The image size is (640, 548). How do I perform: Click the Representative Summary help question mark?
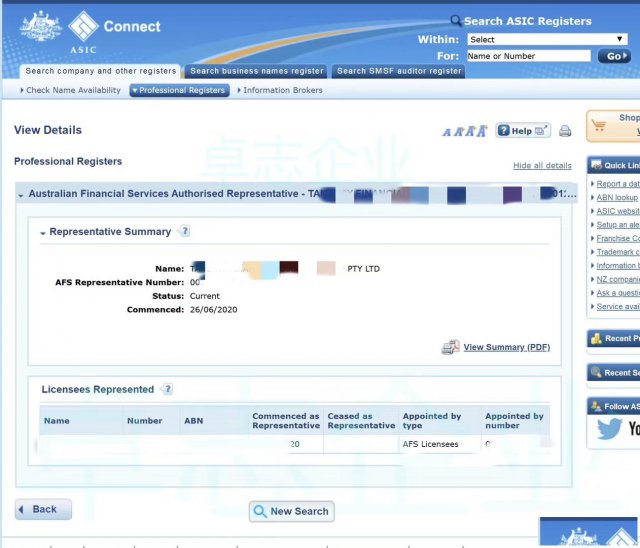click(184, 231)
